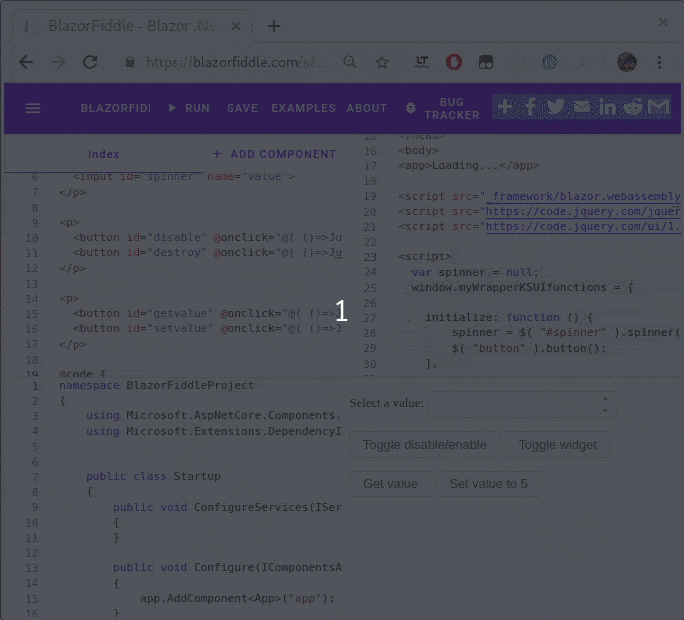This screenshot has height=620, width=684.
Task: Go back in browser
Action: [x=26, y=62]
